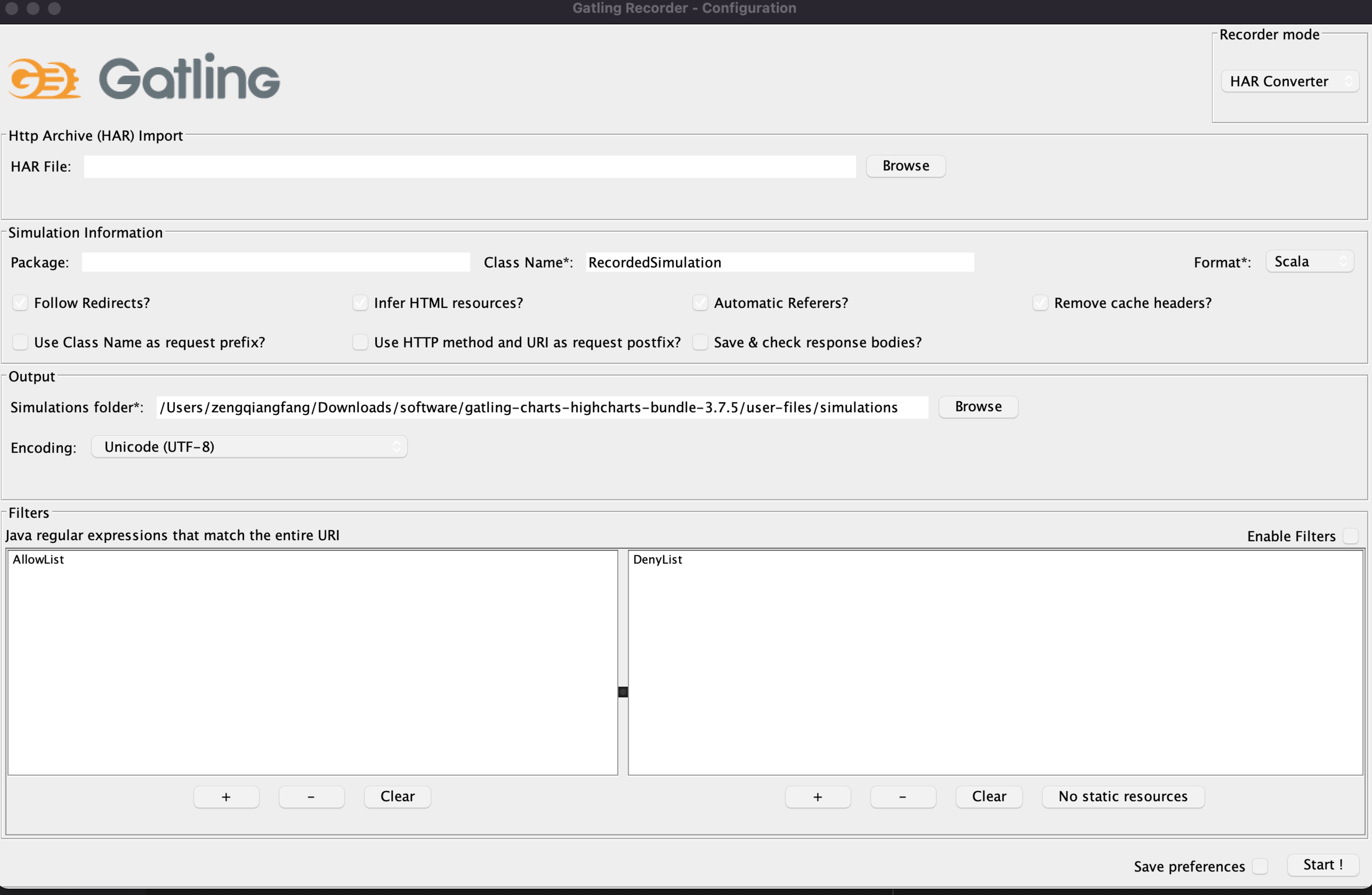The image size is (1372, 895).
Task: Add an AllowList entry with plus button
Action: (226, 797)
